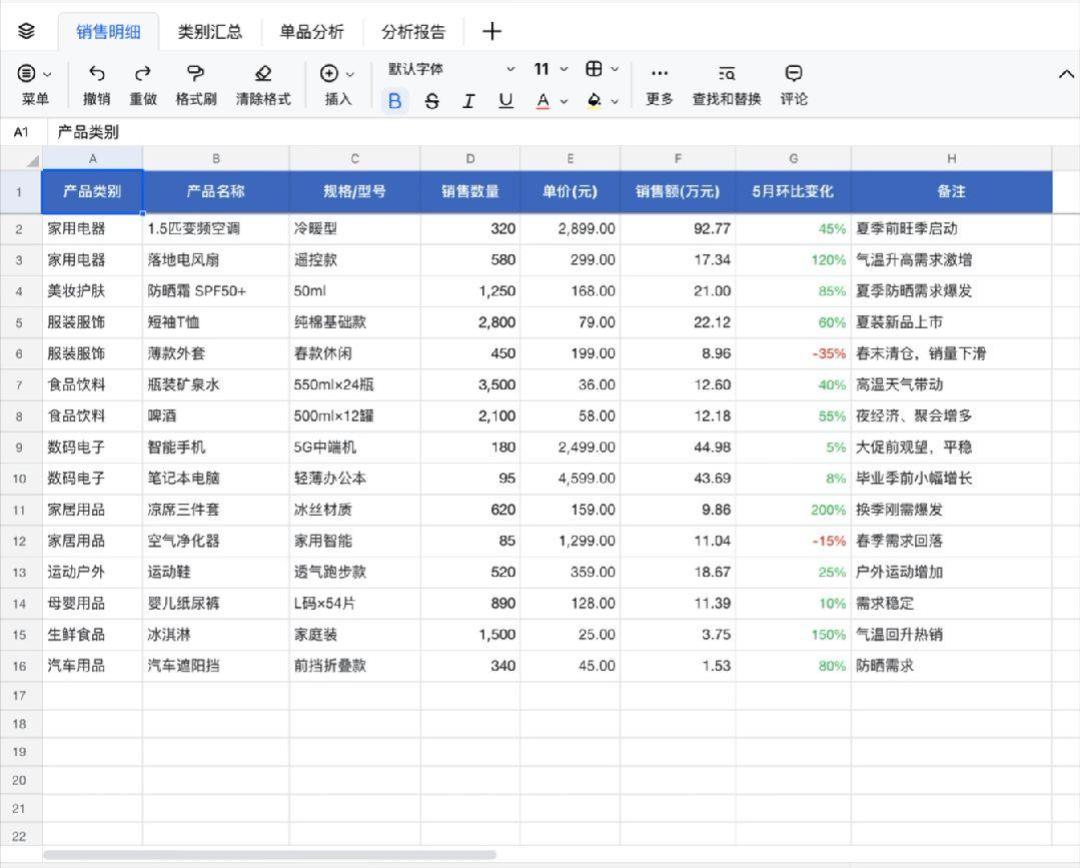Collapse the toolbar with chevron
Viewport: 1080px width, 868px height.
pos(1066,74)
